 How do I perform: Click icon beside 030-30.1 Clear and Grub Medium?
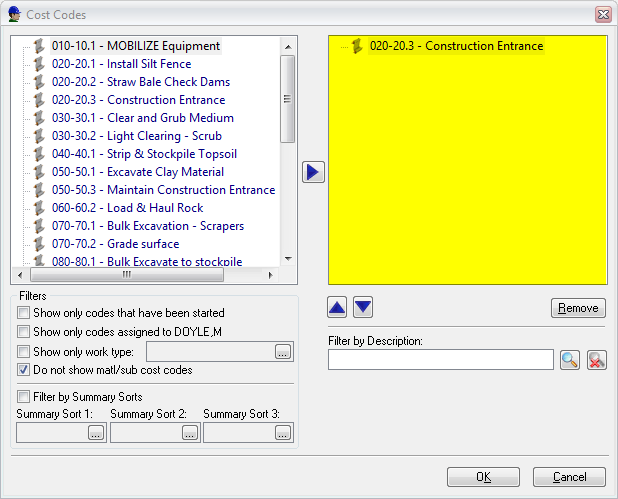[x=39, y=118]
